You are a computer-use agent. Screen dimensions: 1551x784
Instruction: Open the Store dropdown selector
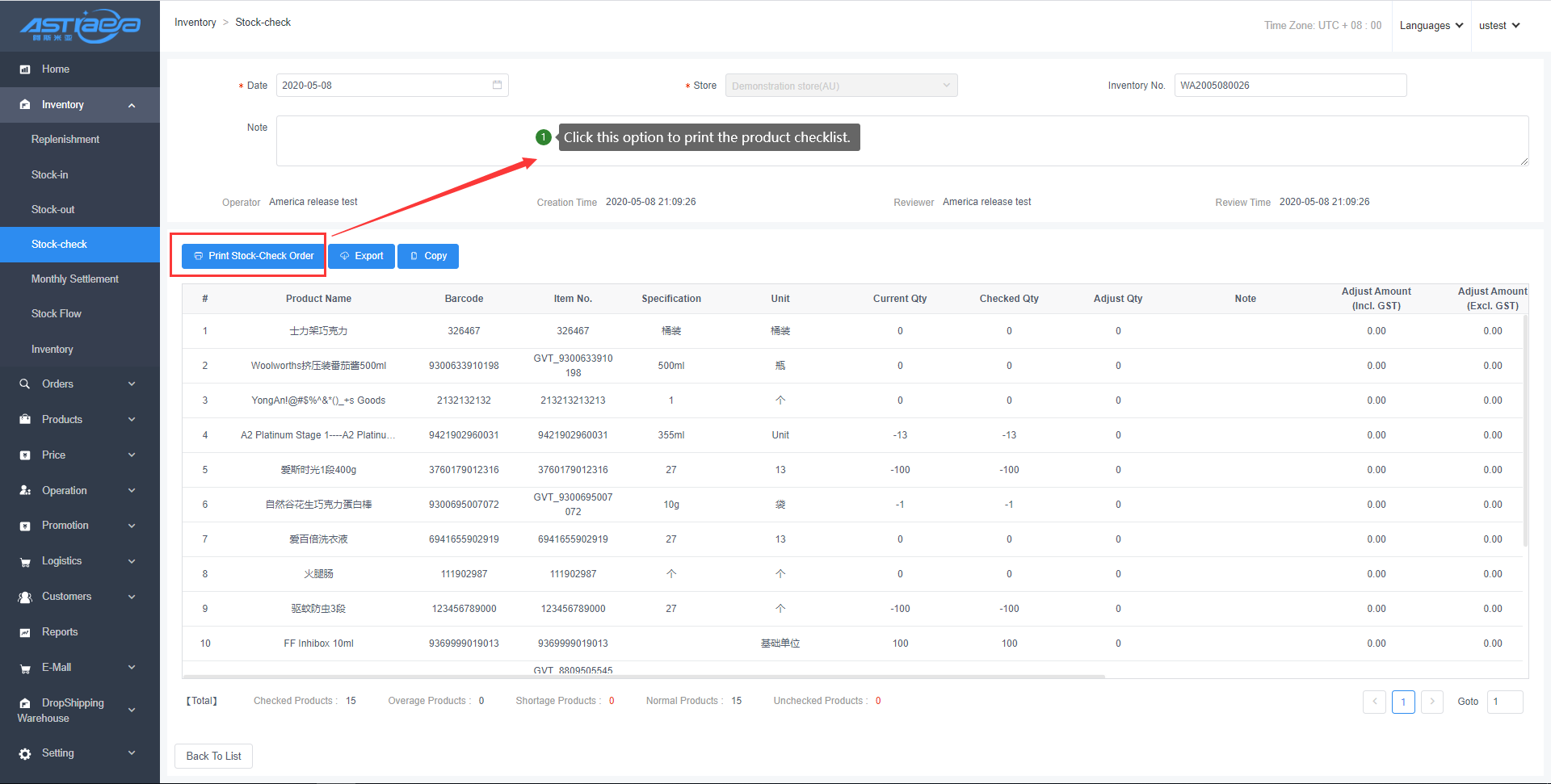point(841,86)
